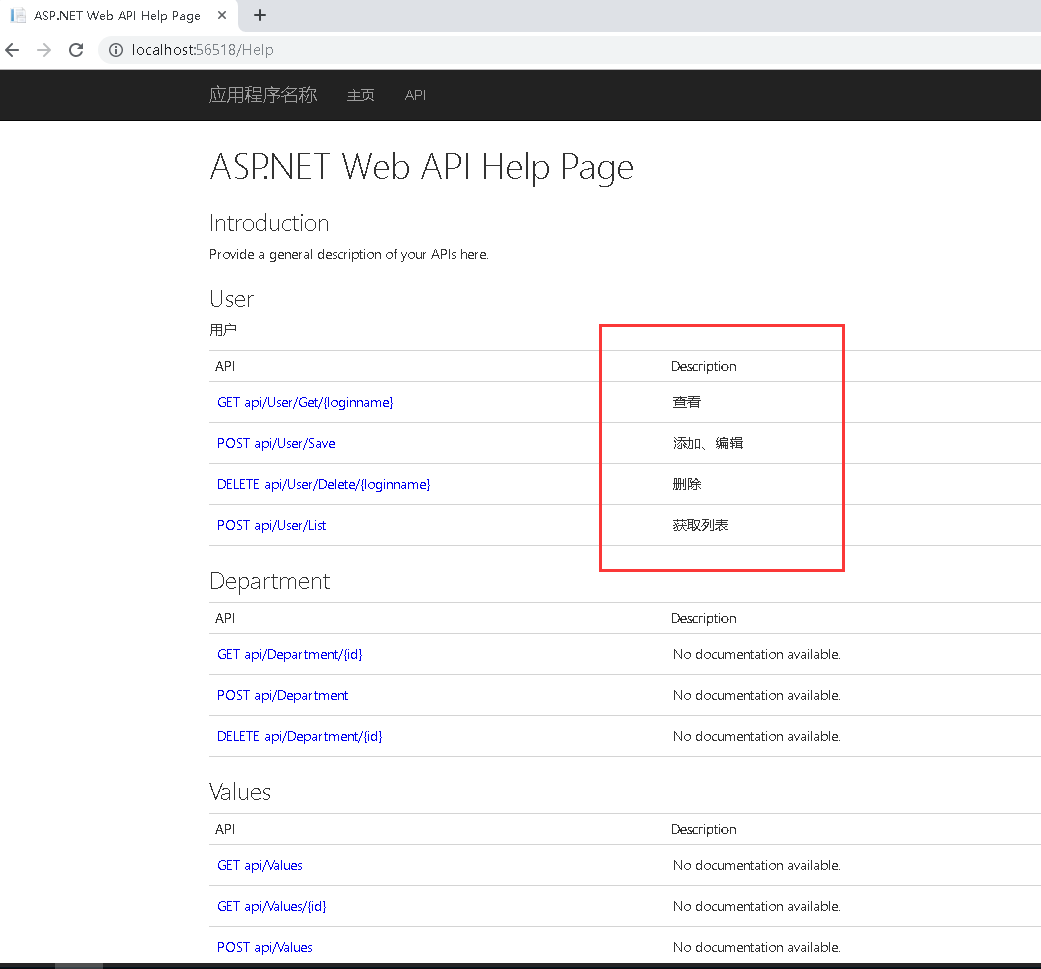The height and width of the screenshot is (969, 1041).
Task: Click 'No documentation available.' for GET api/Values/{id}
Action: (756, 907)
